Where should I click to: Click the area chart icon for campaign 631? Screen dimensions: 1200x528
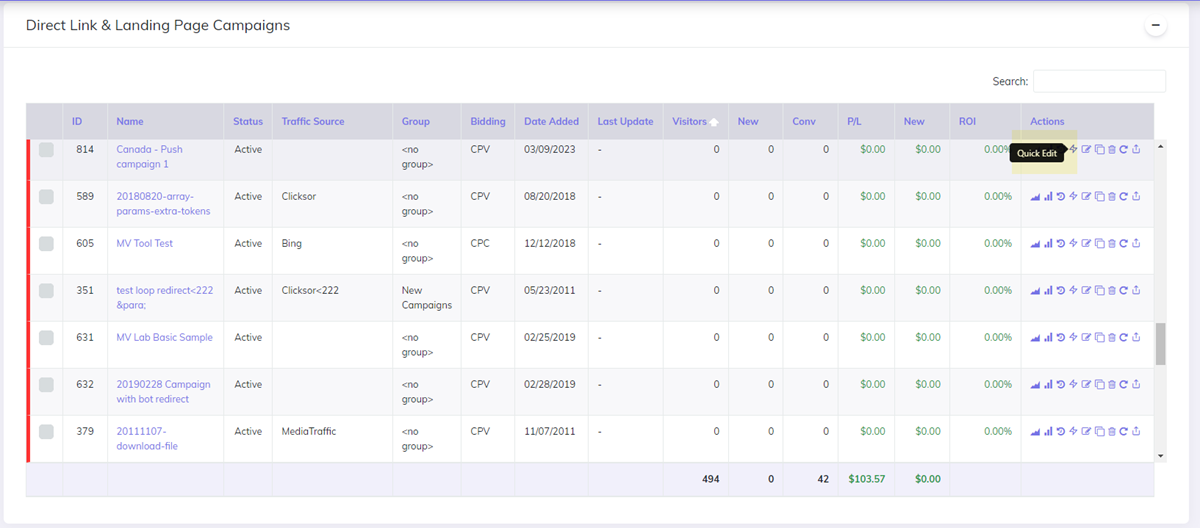tap(1035, 338)
